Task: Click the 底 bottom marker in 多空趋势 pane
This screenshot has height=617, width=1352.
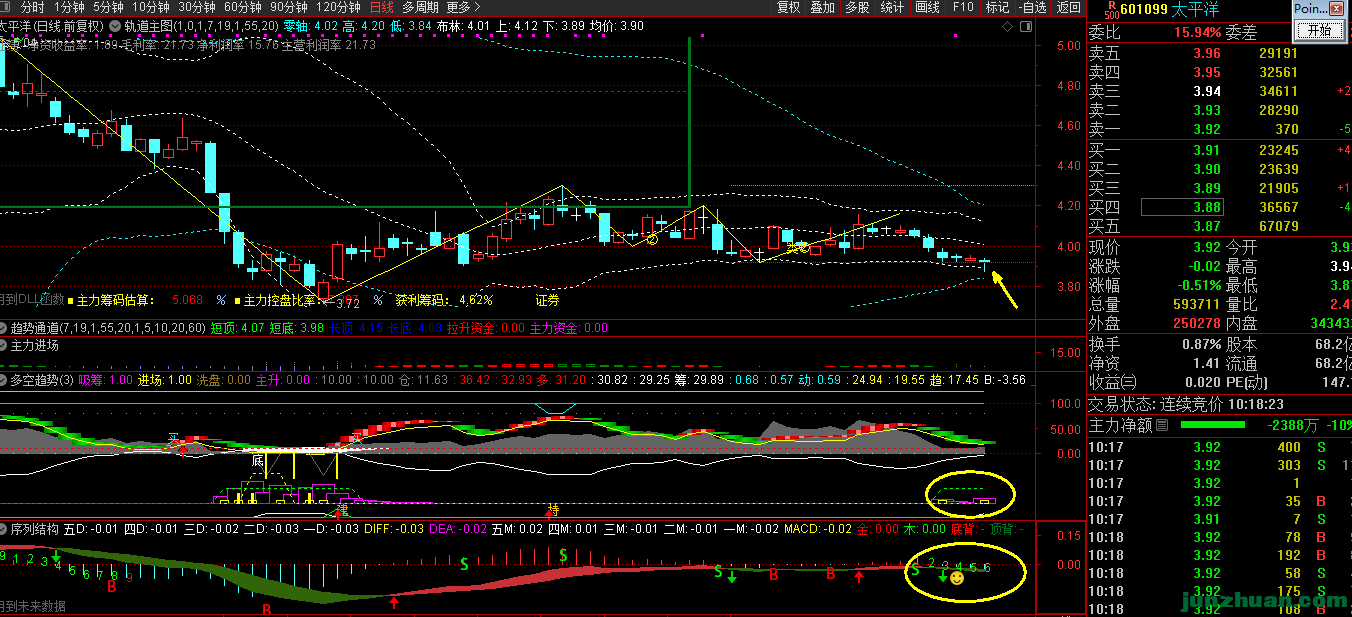Action: coord(257,461)
